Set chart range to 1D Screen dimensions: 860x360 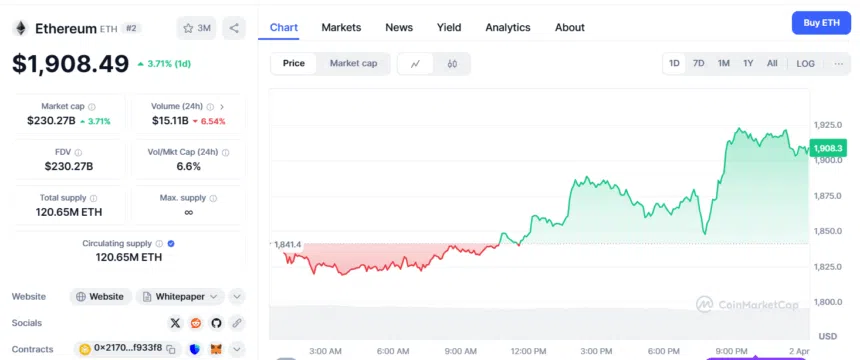pyautogui.click(x=674, y=64)
